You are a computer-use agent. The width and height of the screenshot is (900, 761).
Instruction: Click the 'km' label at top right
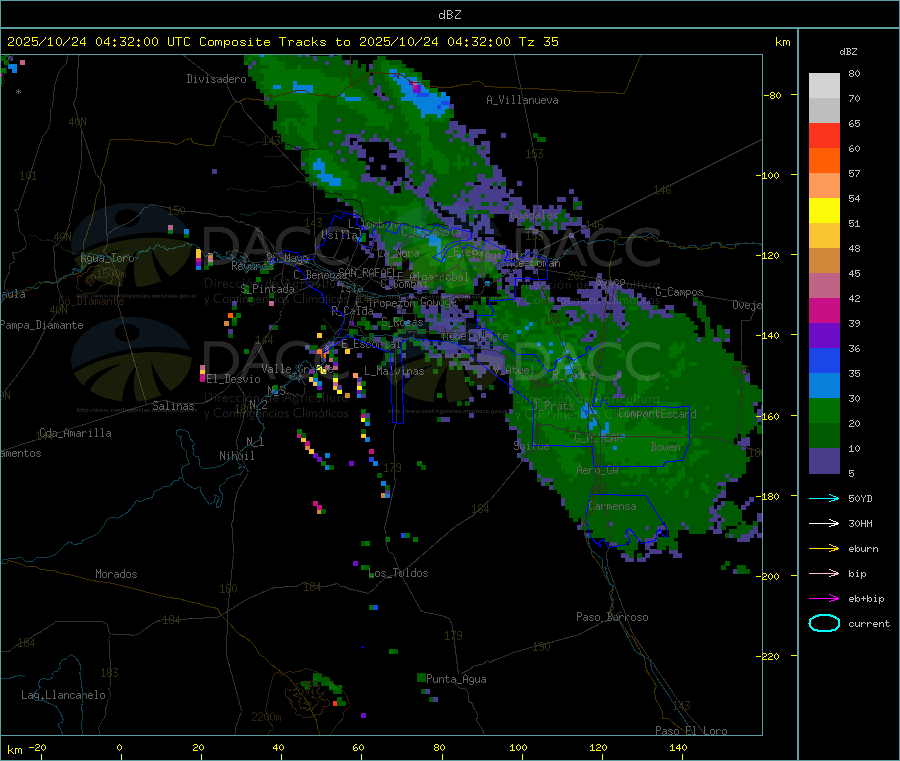pyautogui.click(x=782, y=42)
